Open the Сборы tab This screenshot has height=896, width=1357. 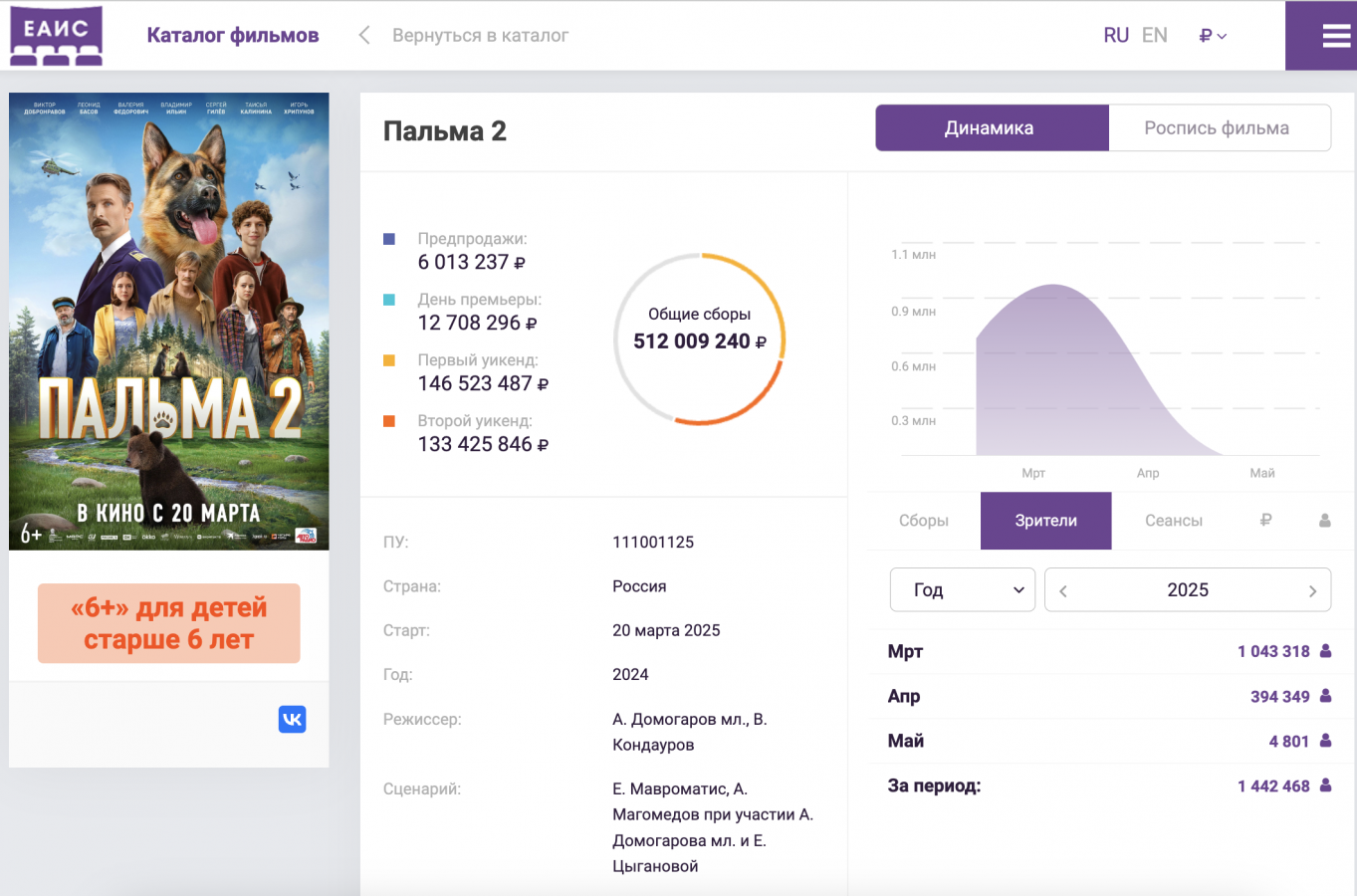point(923,521)
